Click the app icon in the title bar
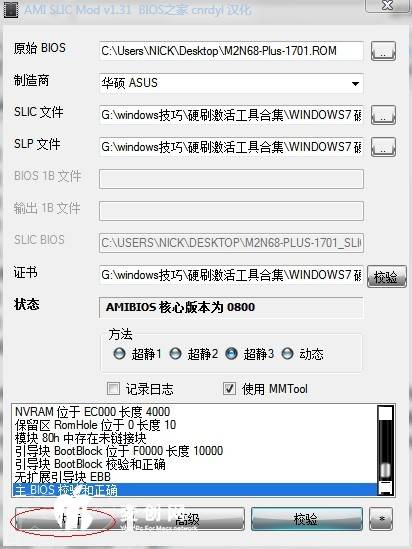Viewport: 412px width, 549px height. click(11, 9)
